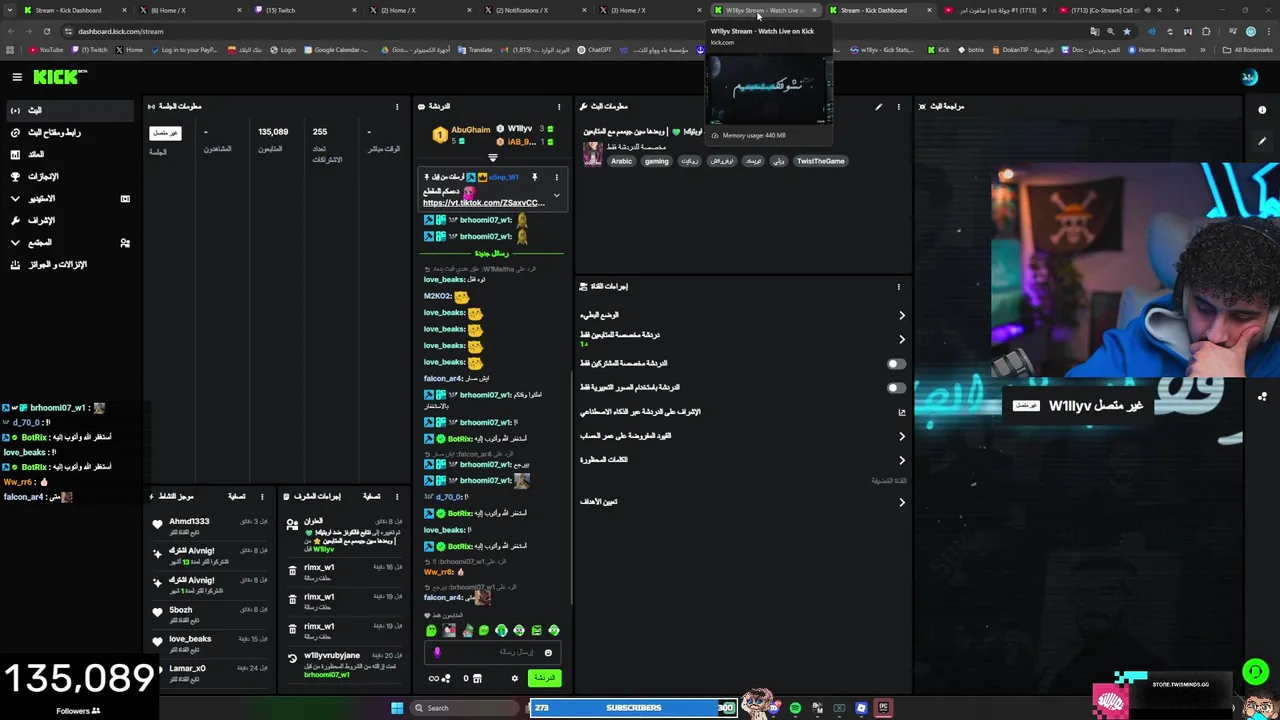
Task: Click love_beaks follow activity entry
Action: (211, 642)
